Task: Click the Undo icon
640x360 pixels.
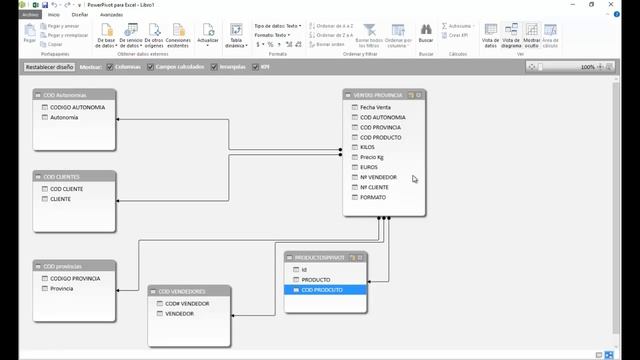Action: (54, 5)
